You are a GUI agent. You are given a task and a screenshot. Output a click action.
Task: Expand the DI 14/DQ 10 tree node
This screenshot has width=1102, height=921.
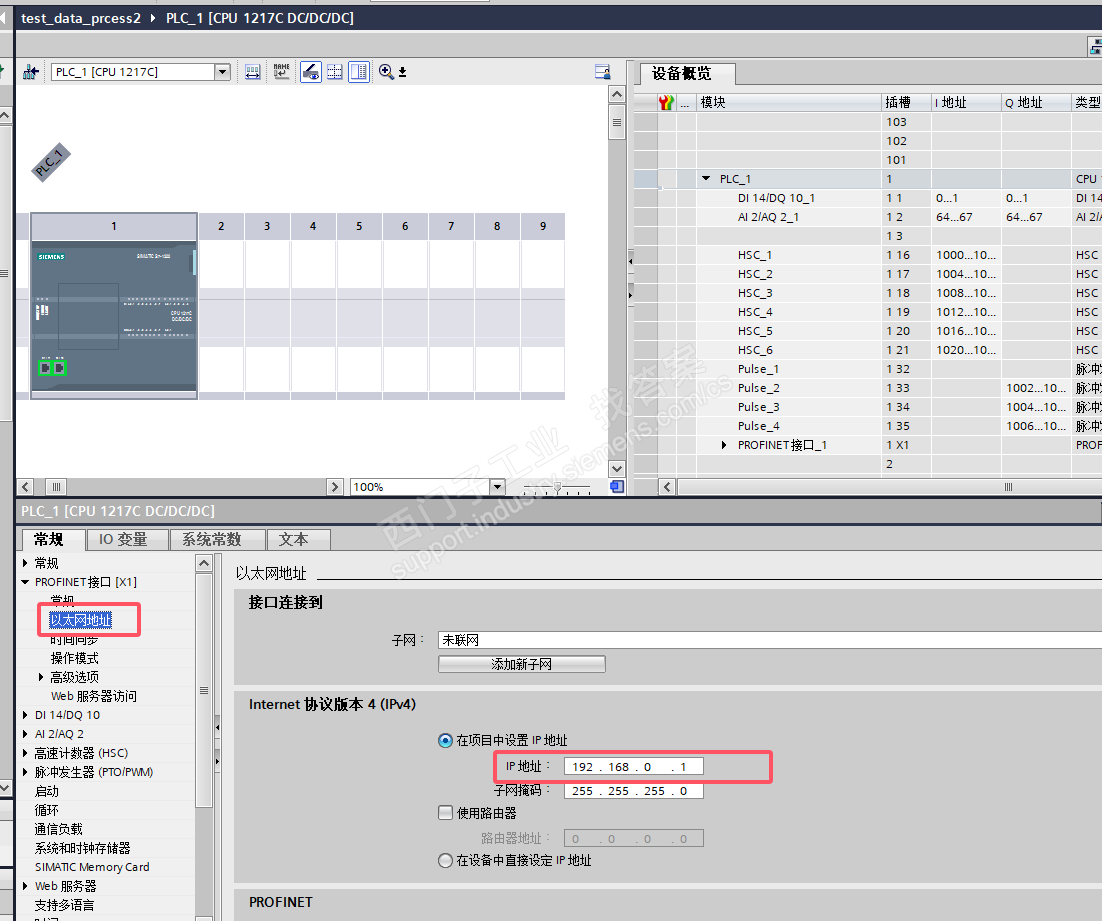click(x=25, y=714)
